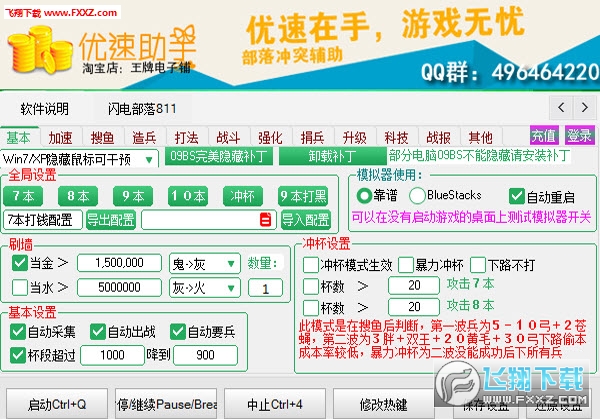Enable the 下路不打 checkbox

coord(478,265)
